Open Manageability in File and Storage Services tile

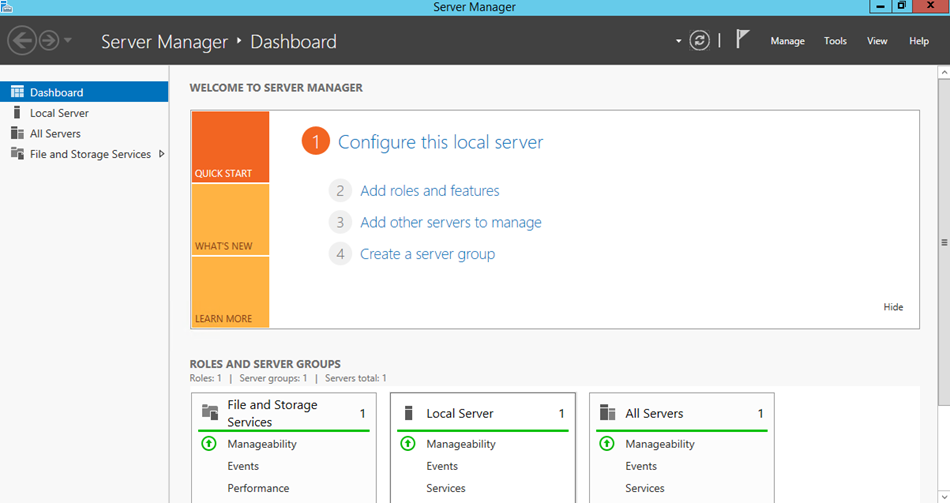[262, 444]
